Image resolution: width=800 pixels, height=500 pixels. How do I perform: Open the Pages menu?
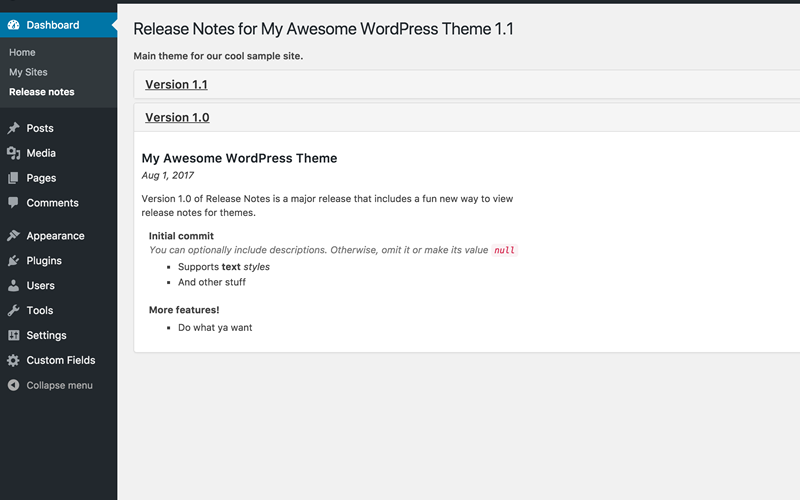coord(59,178)
